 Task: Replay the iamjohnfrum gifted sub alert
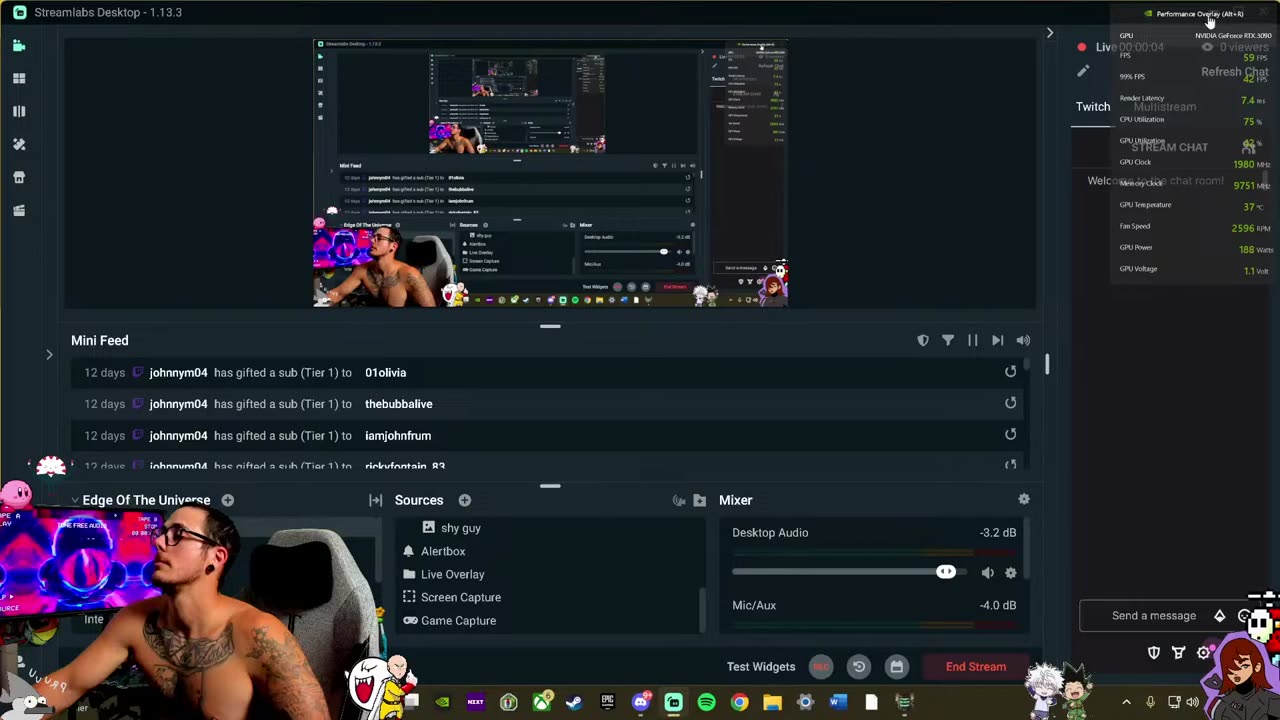pyautogui.click(x=1010, y=434)
